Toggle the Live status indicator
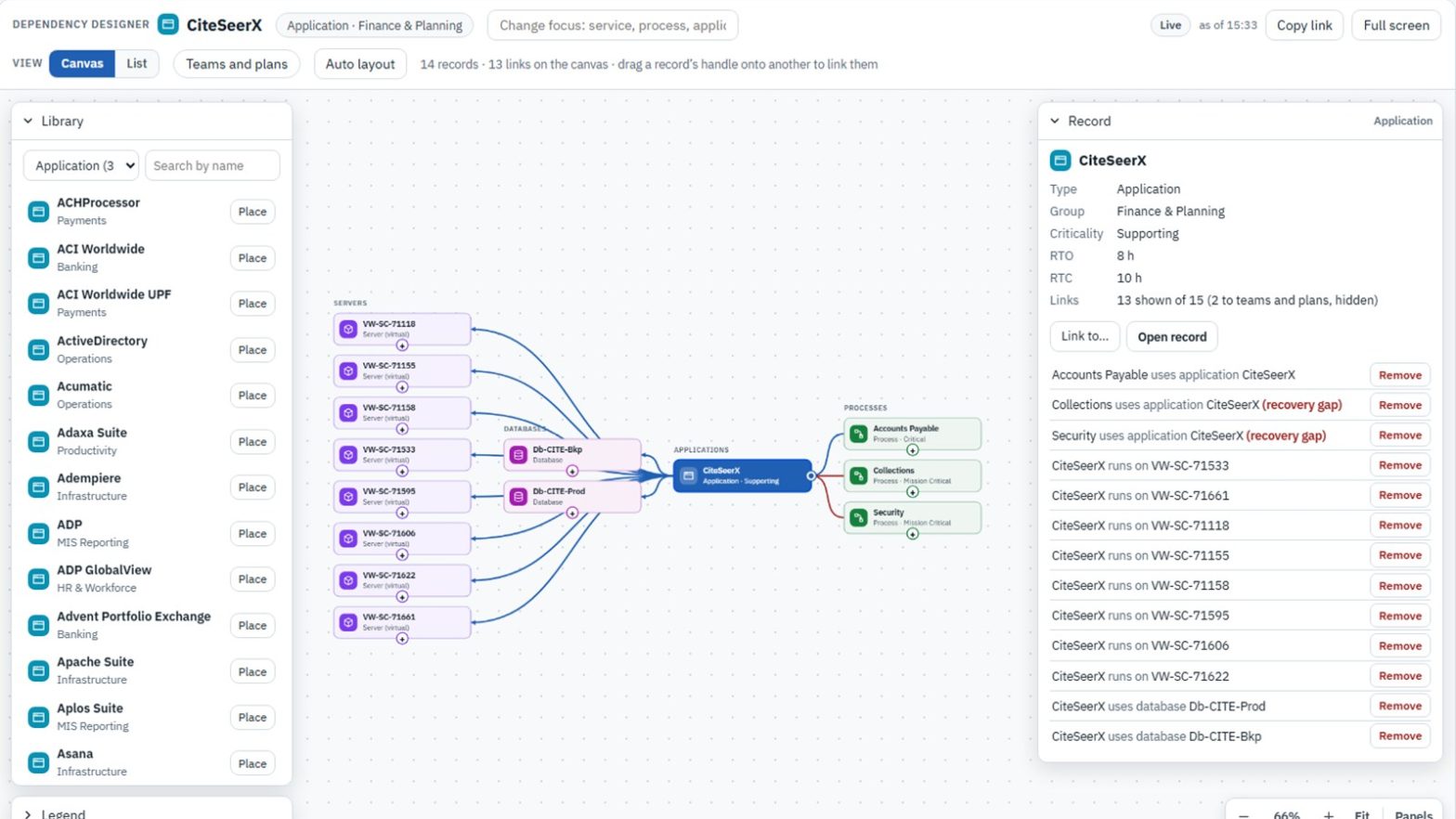Viewport: 1456px width, 819px height. tap(1170, 25)
